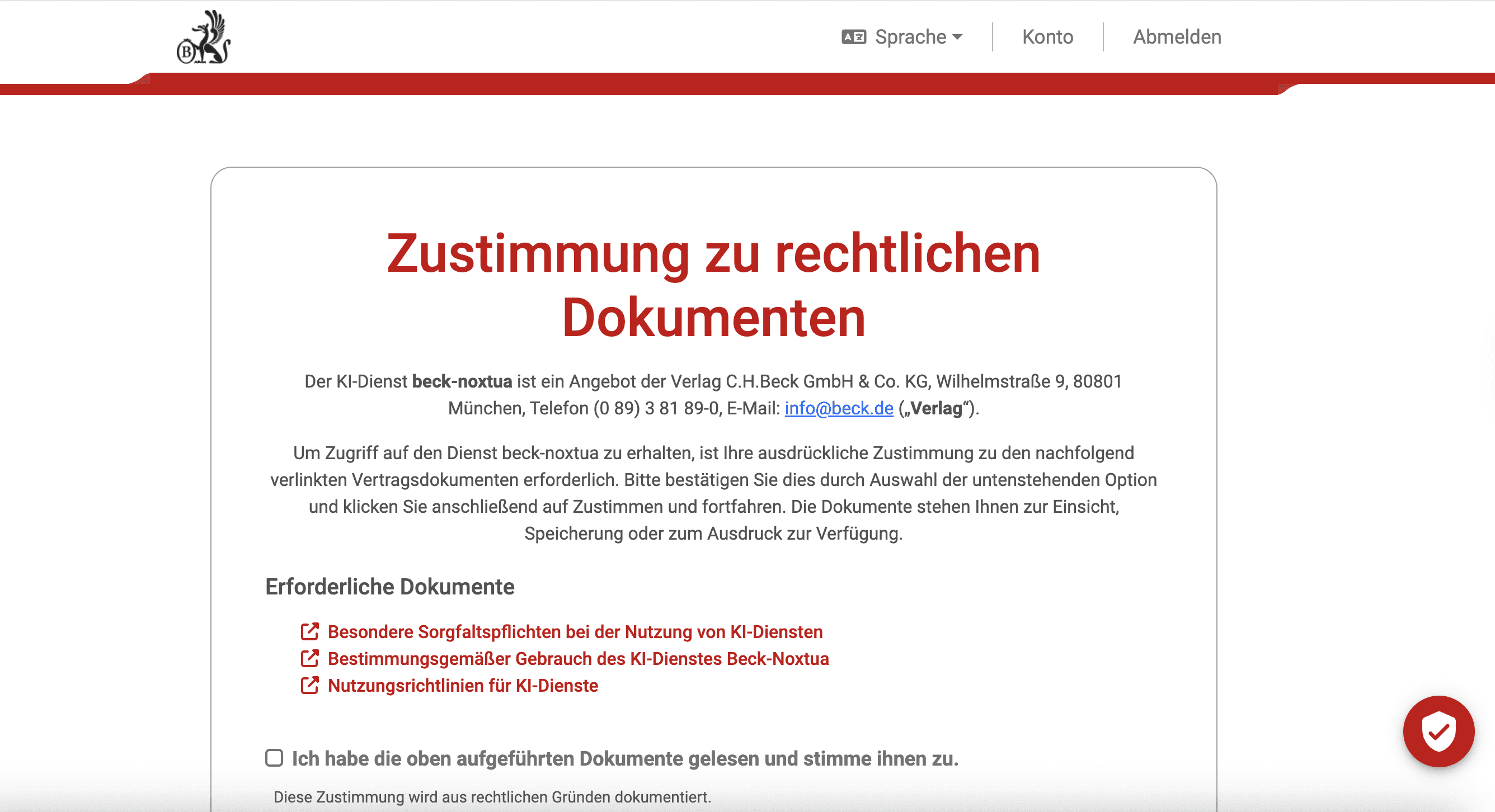Click the Sprache dropdown caret arrow
This screenshot has height=812, width=1495.
tap(957, 37)
